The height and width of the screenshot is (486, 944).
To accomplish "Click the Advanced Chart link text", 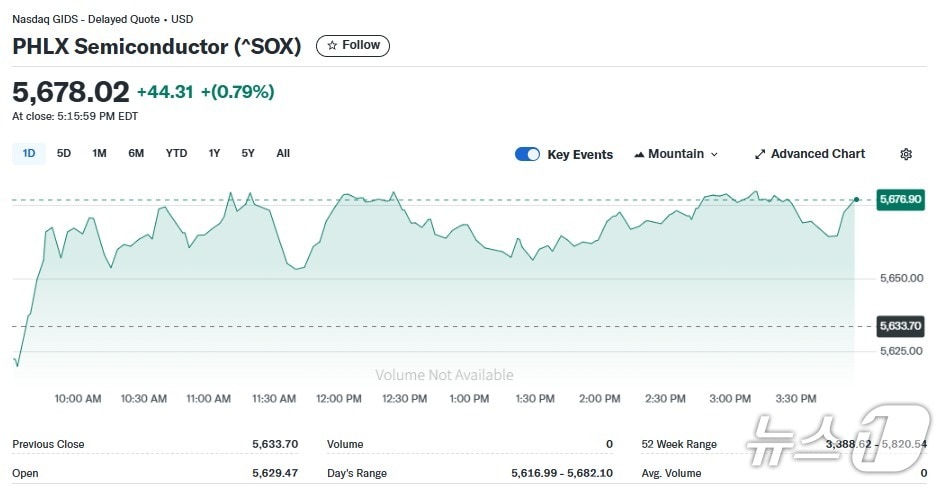I will tap(817, 154).
